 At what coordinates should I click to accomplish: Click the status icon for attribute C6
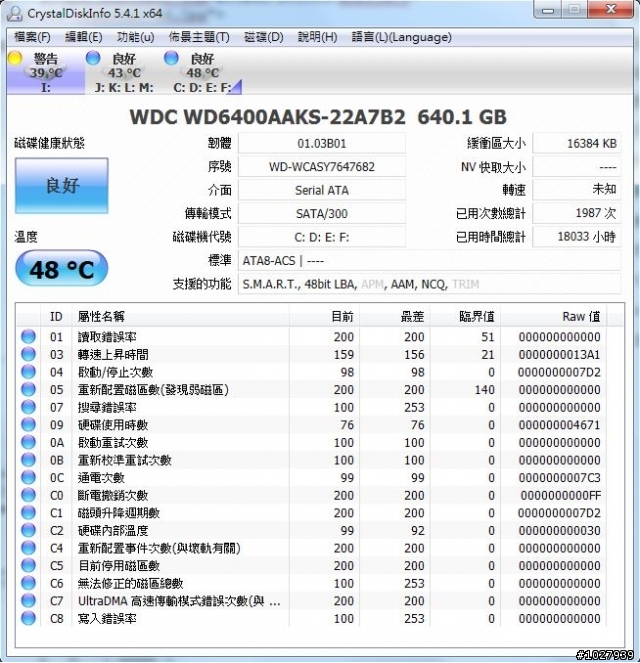pos(28,583)
